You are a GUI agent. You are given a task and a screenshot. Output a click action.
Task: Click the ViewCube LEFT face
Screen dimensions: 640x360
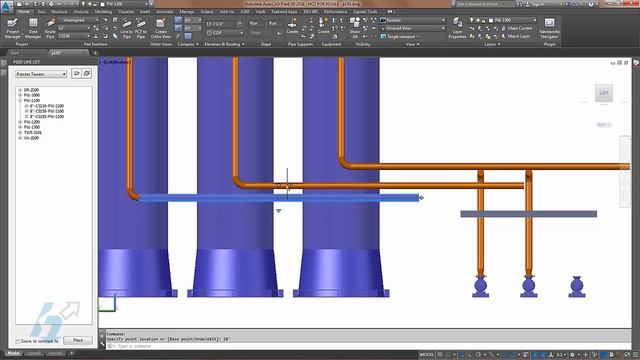(604, 93)
